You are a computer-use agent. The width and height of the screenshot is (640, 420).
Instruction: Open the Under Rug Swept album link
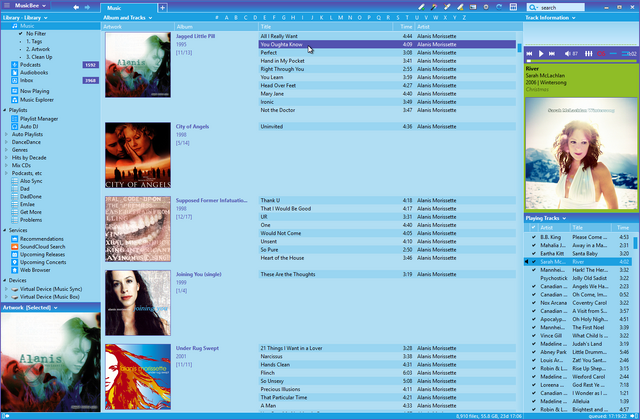tap(197, 348)
